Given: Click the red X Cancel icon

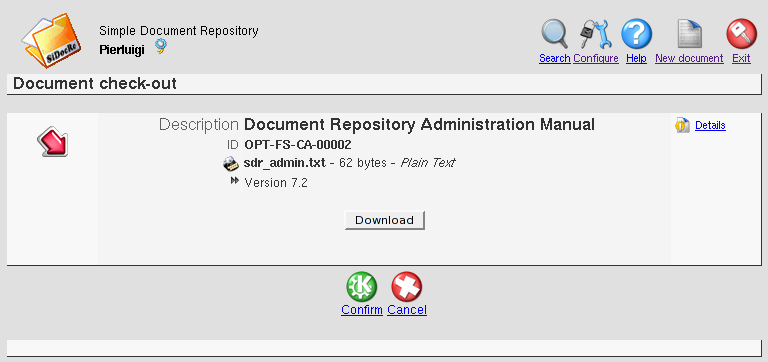Looking at the screenshot, I should (407, 287).
